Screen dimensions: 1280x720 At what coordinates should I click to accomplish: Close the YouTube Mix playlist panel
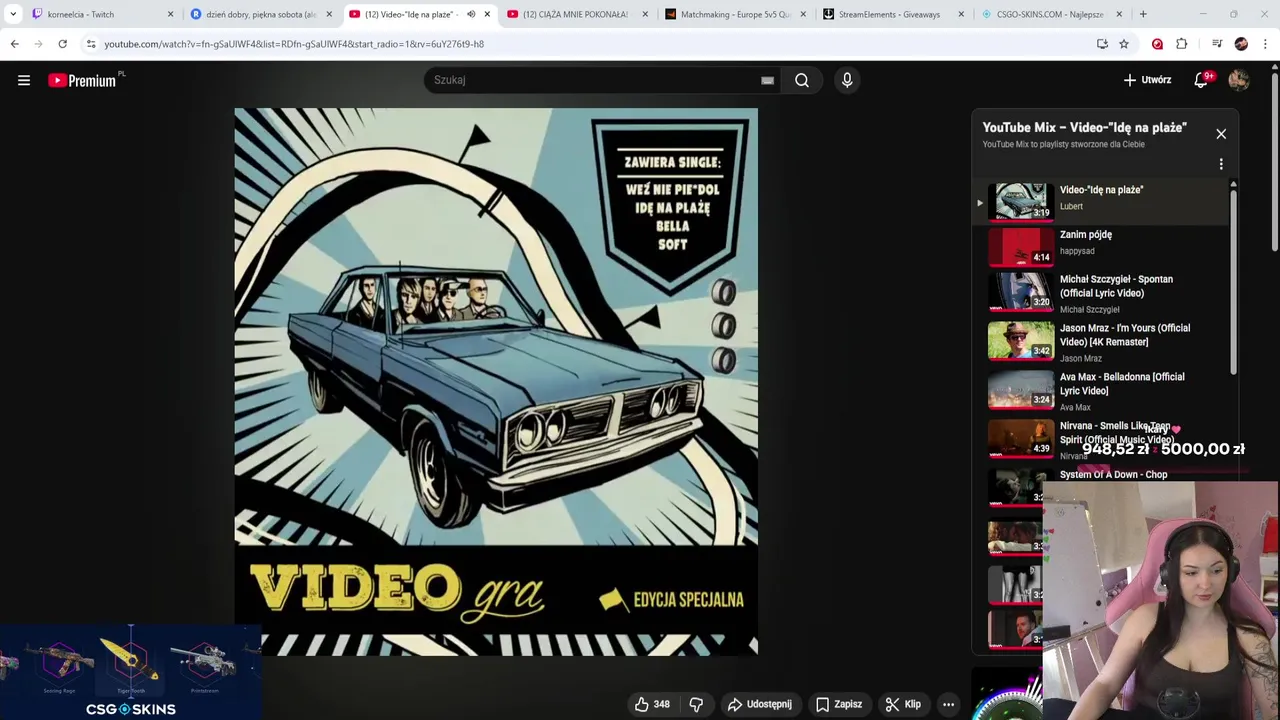[1221, 133]
